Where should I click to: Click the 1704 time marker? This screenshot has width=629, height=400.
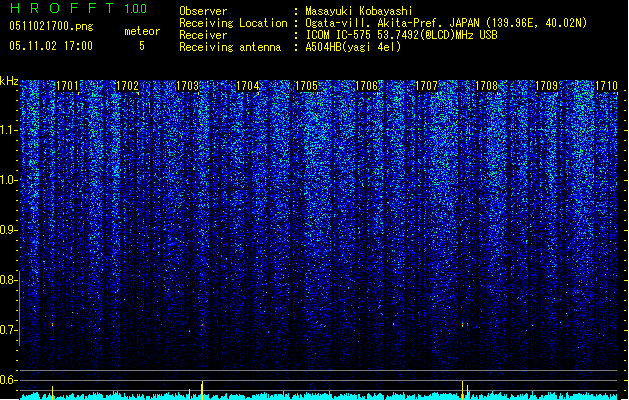[248, 86]
